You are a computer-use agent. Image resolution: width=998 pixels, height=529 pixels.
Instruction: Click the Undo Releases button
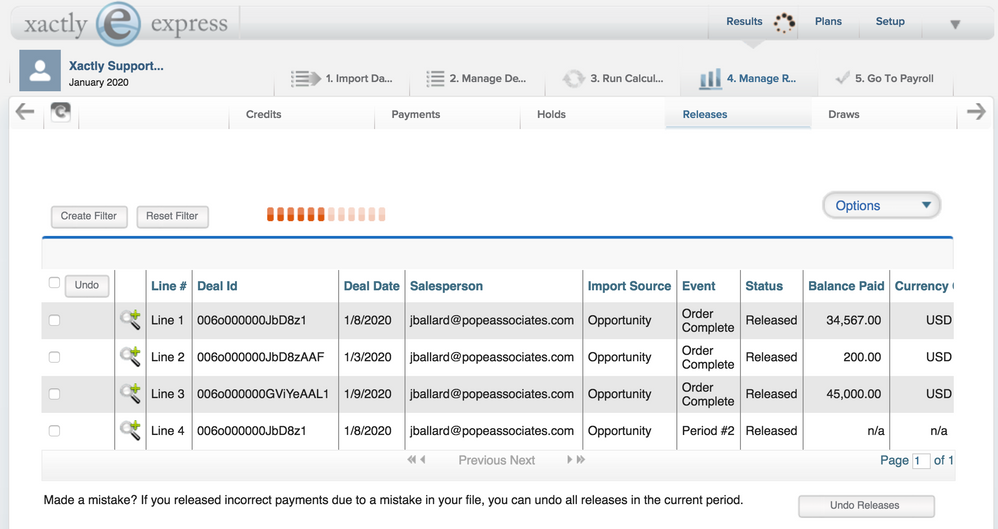pos(864,505)
